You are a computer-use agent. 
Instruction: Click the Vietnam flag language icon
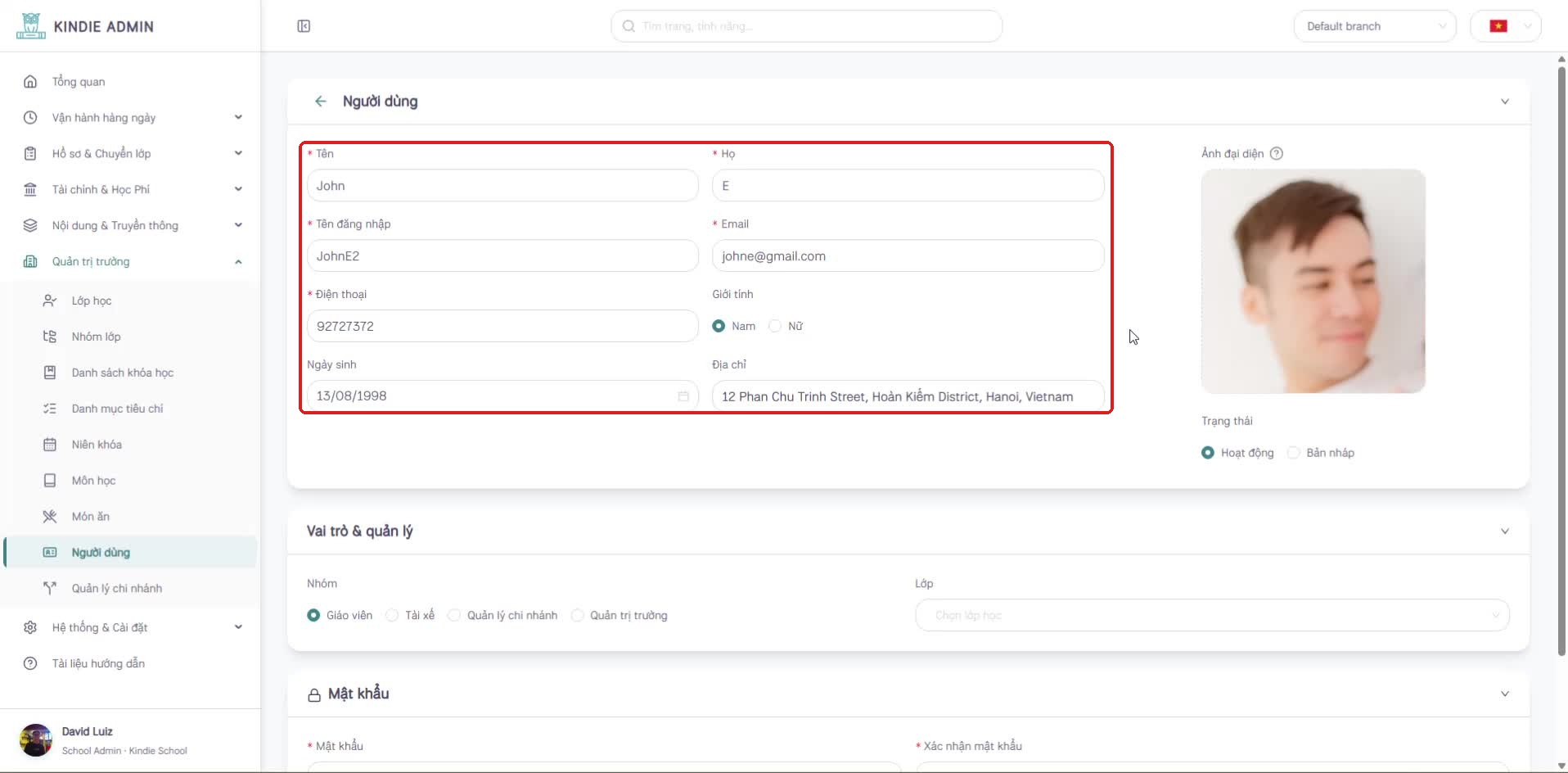coord(1498,26)
